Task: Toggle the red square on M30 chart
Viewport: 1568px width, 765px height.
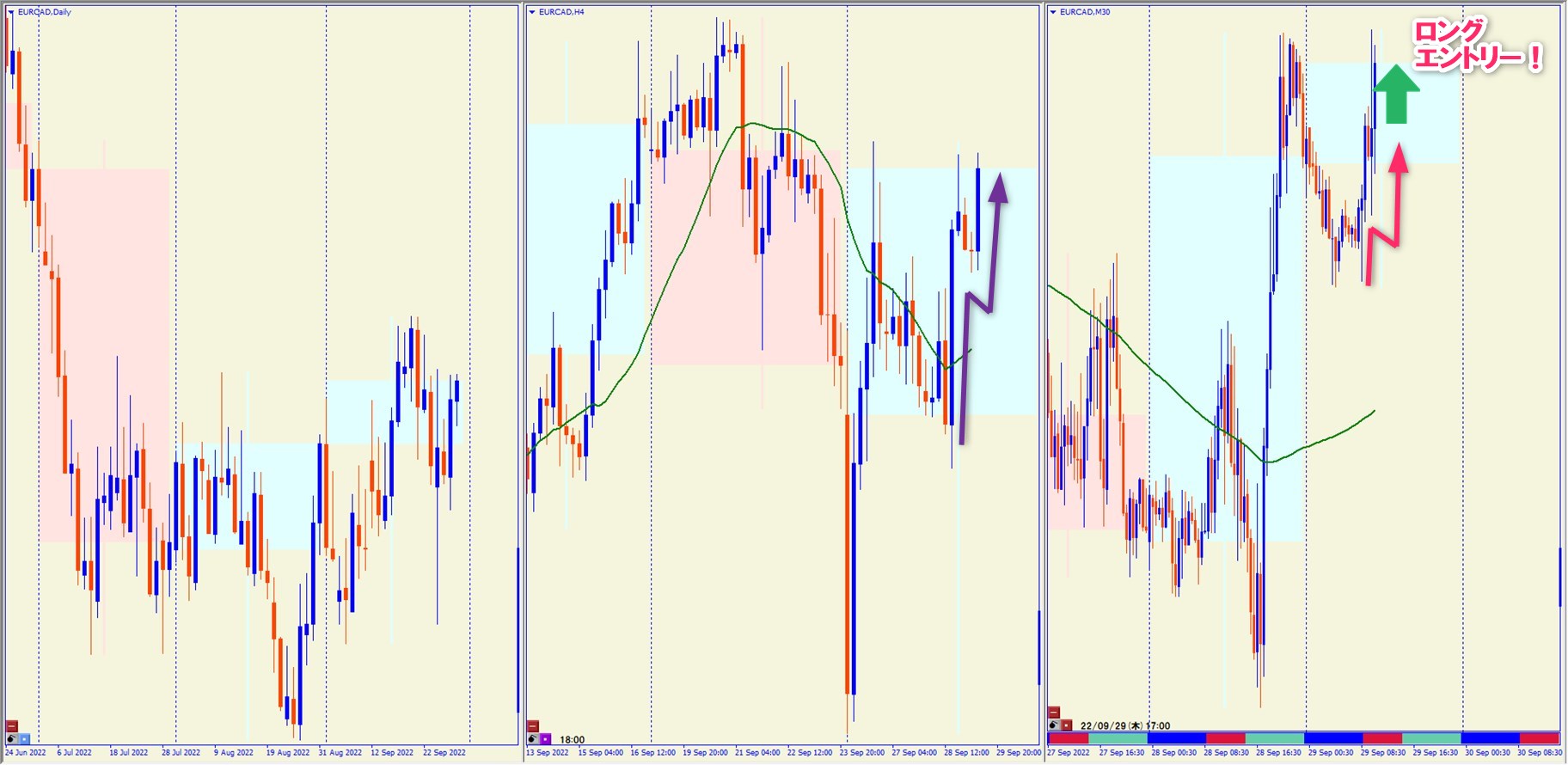Action: click(x=1066, y=725)
